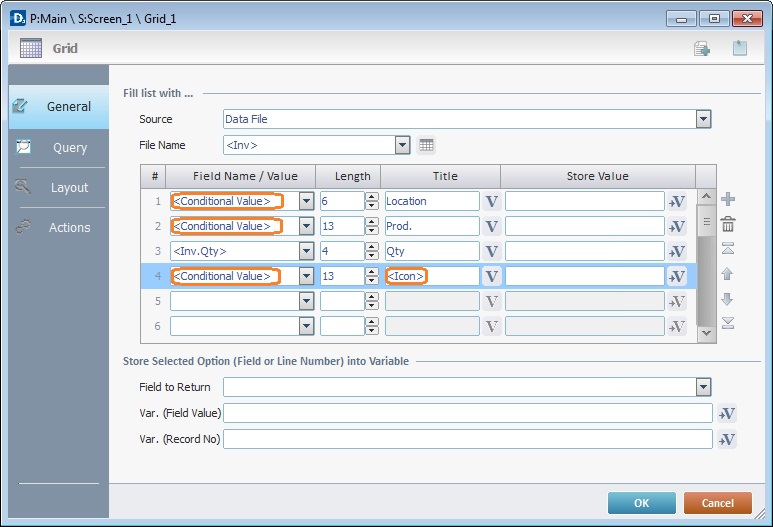
Task: Open field dropdown for row 3 Inv.Qty
Action: click(x=306, y=251)
